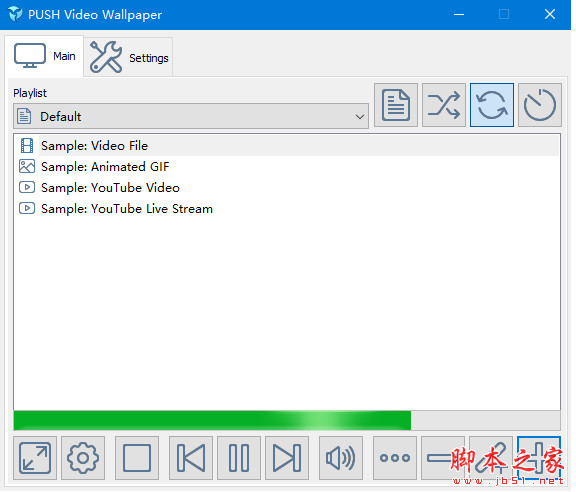Click the fullscreen expand arrows icon

[35, 458]
